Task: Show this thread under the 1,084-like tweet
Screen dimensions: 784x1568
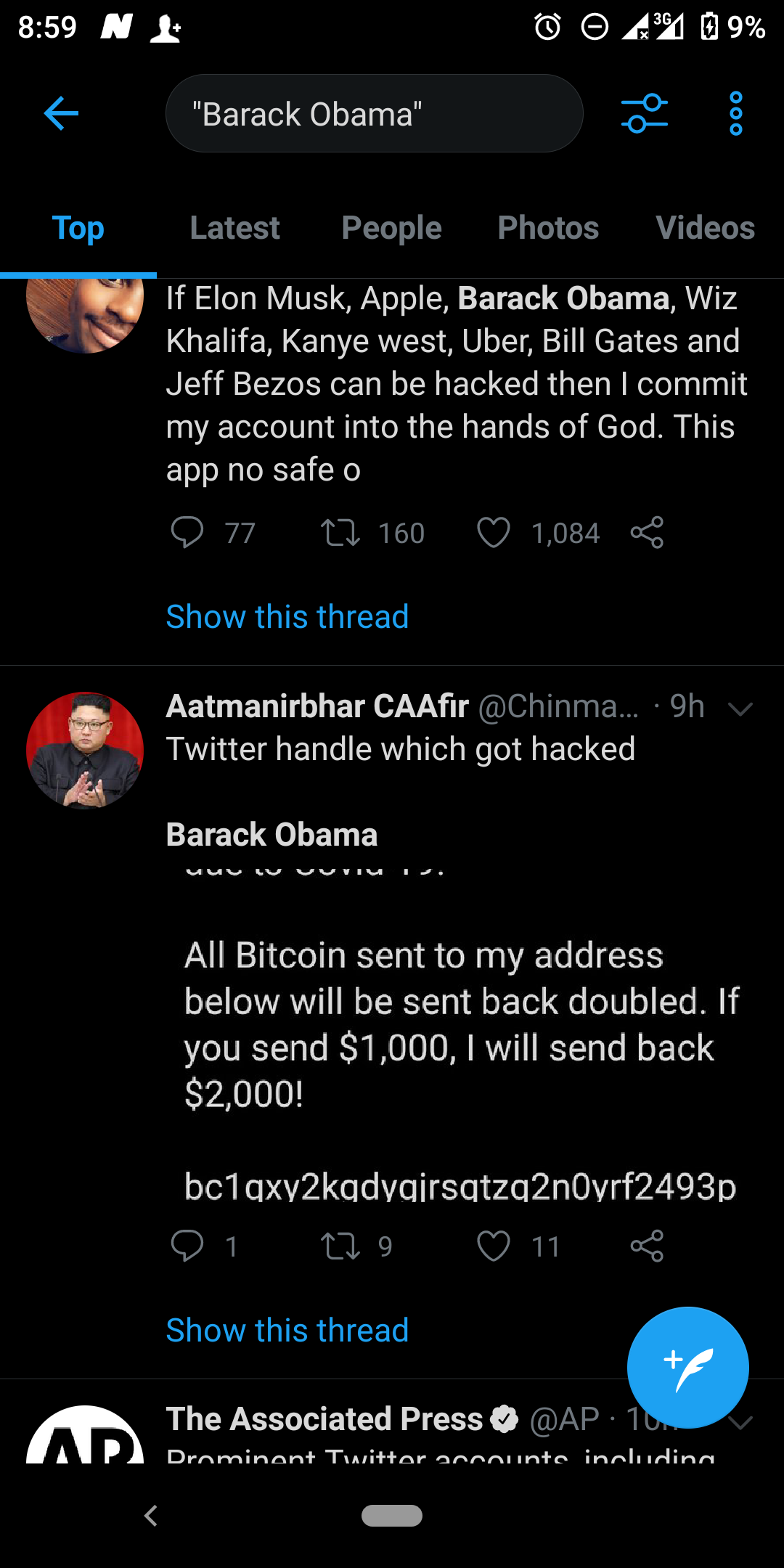Action: pos(287,617)
